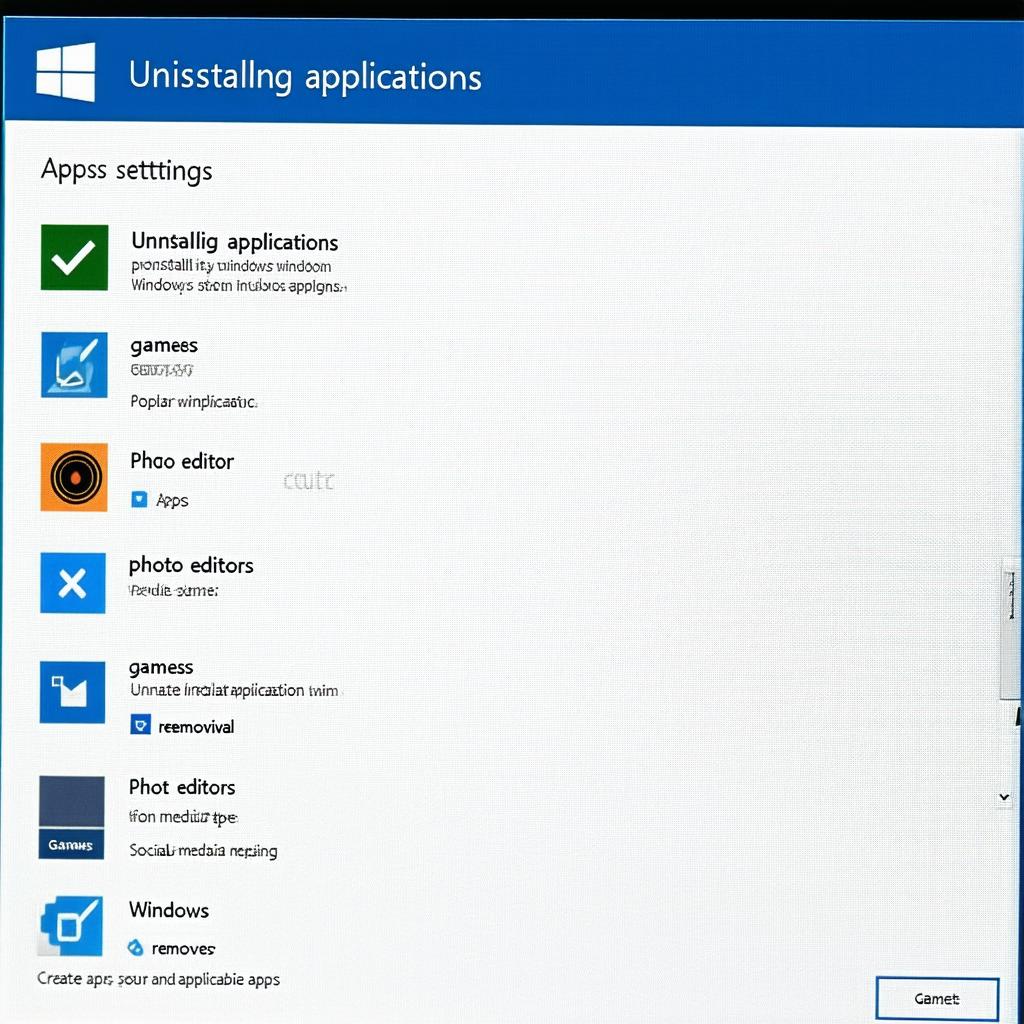Select the Unnsallig applications entry title

tap(234, 242)
